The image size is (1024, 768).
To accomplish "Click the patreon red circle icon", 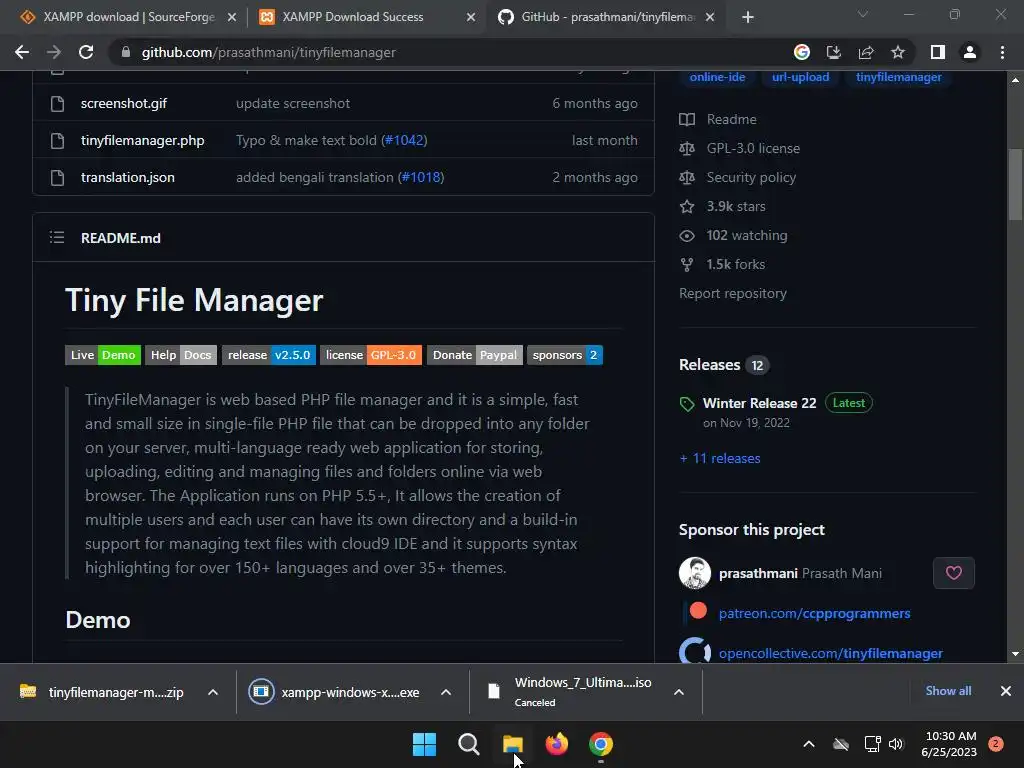I will [698, 611].
